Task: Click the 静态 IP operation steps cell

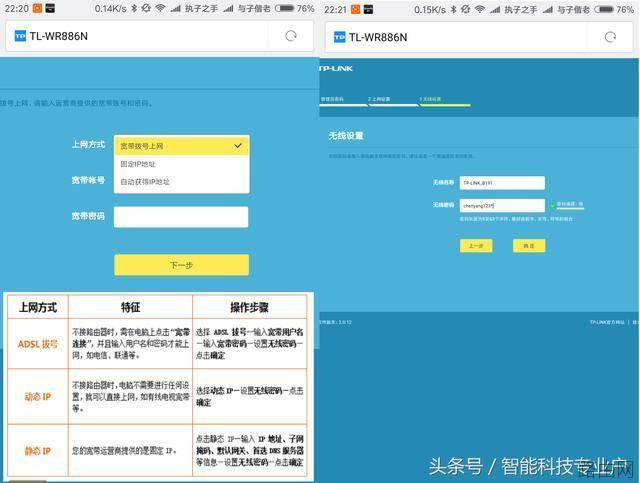Action: coord(249,451)
